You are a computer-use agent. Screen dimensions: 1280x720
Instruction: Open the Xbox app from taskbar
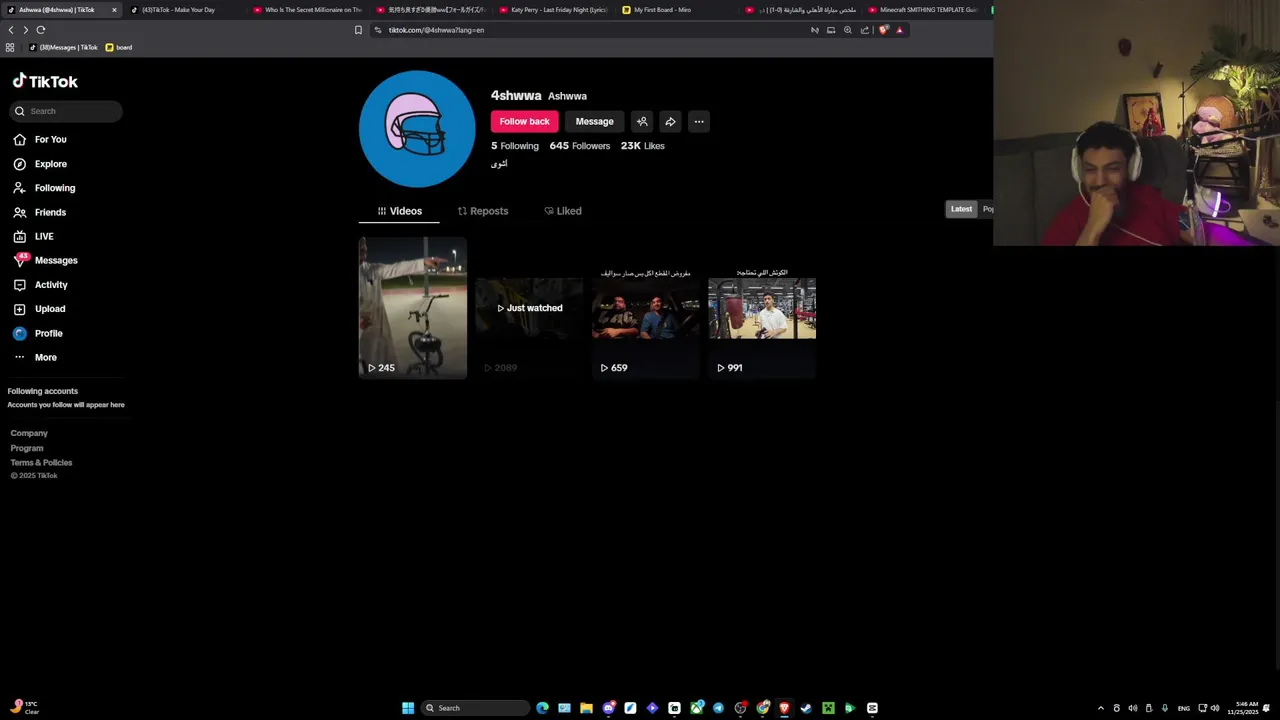(x=697, y=708)
